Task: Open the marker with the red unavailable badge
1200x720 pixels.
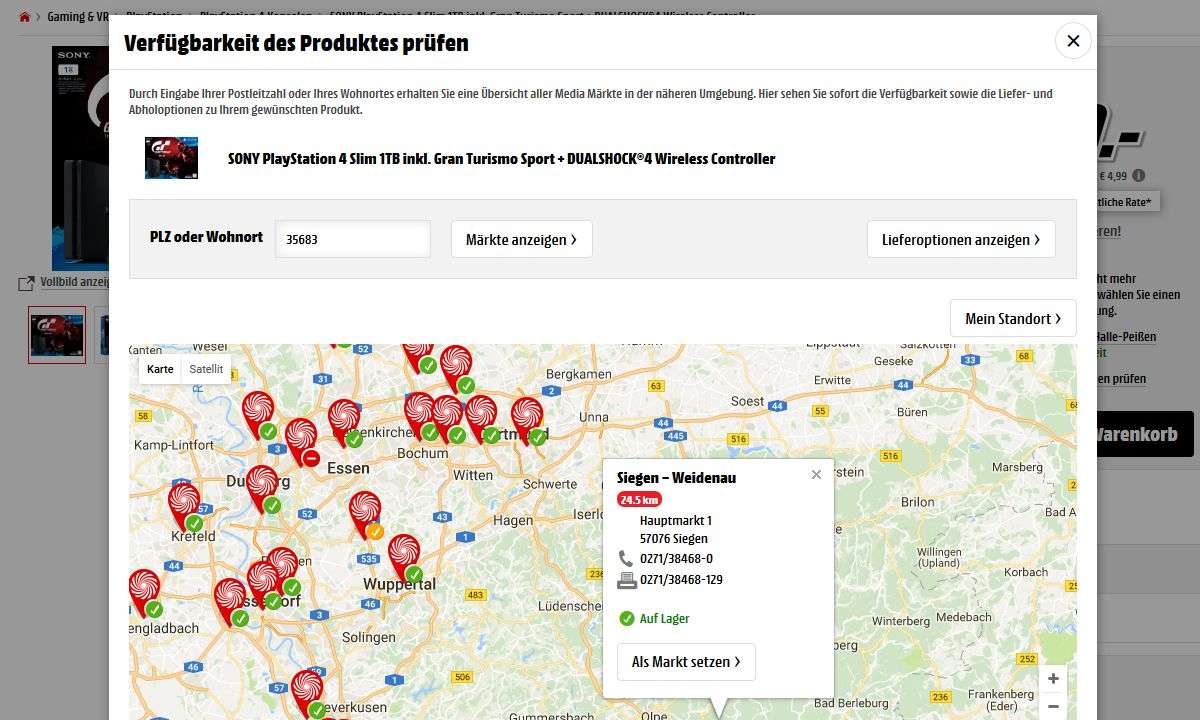Action: click(x=302, y=441)
